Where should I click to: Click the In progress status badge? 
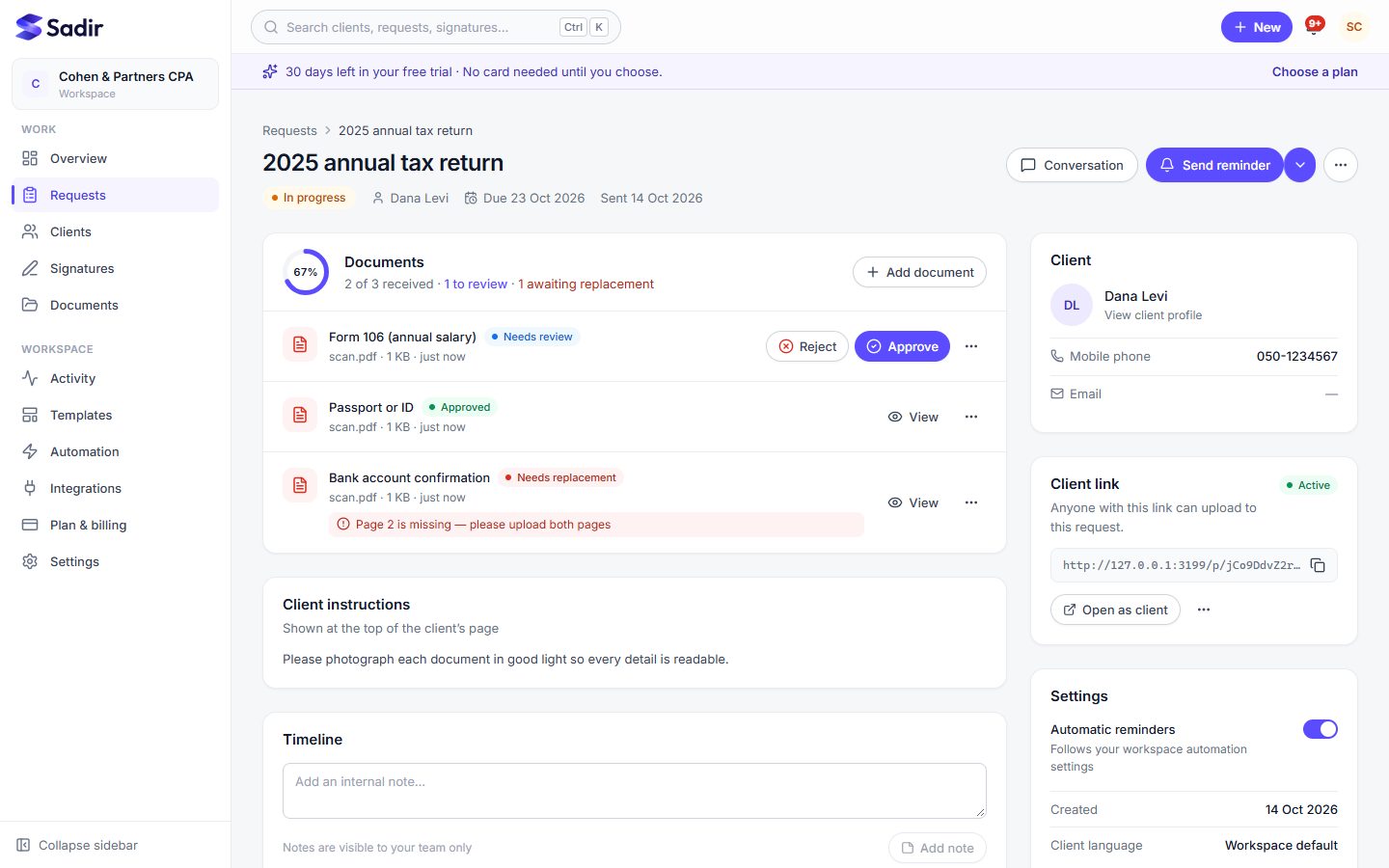309,198
